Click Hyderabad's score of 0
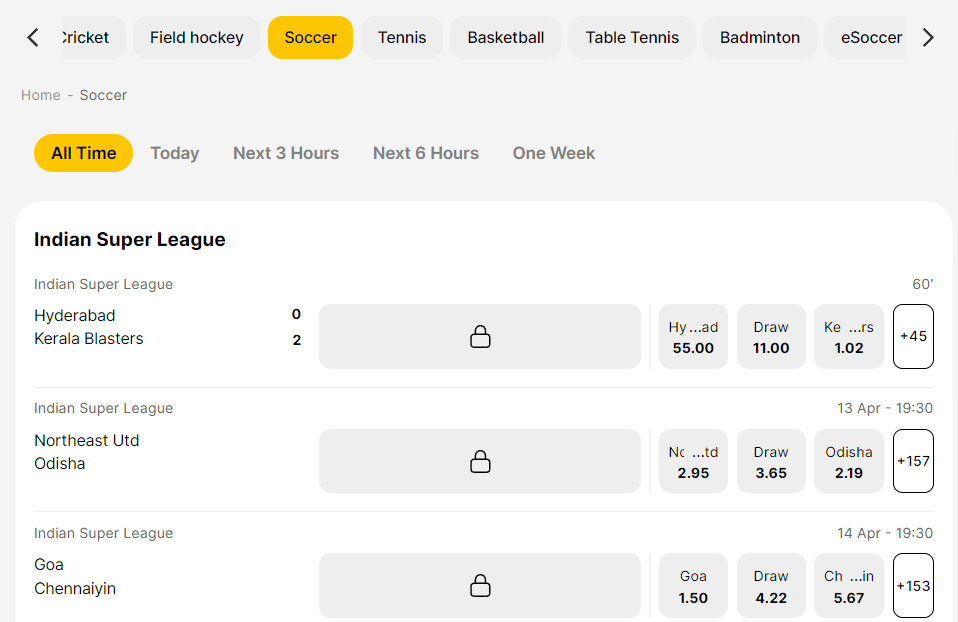 click(296, 314)
